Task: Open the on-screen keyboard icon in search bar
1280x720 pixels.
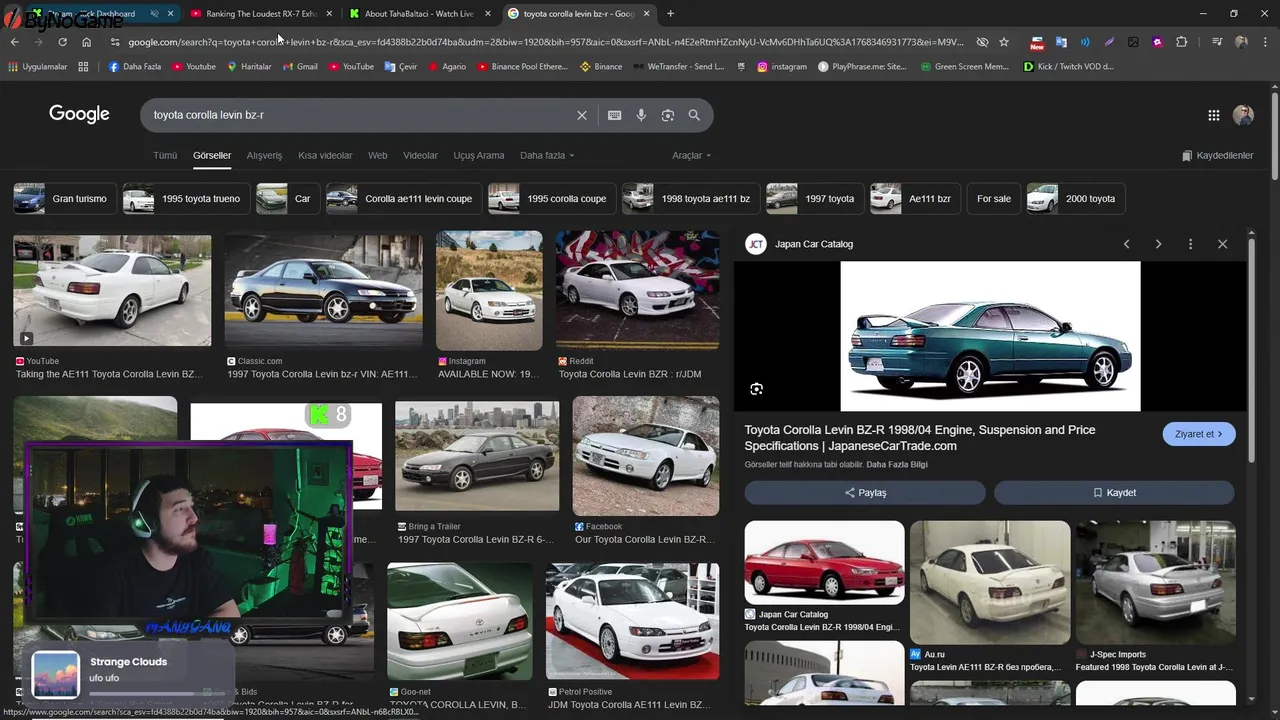Action: point(614,115)
